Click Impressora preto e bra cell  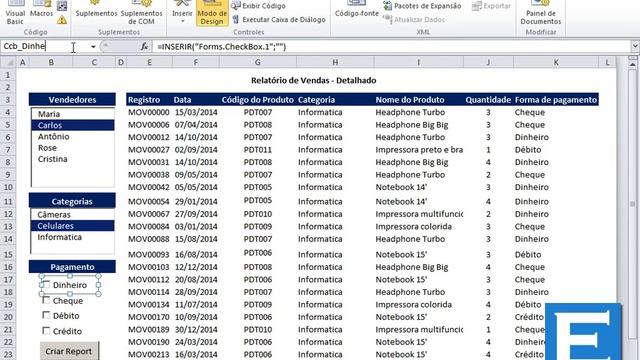point(419,150)
